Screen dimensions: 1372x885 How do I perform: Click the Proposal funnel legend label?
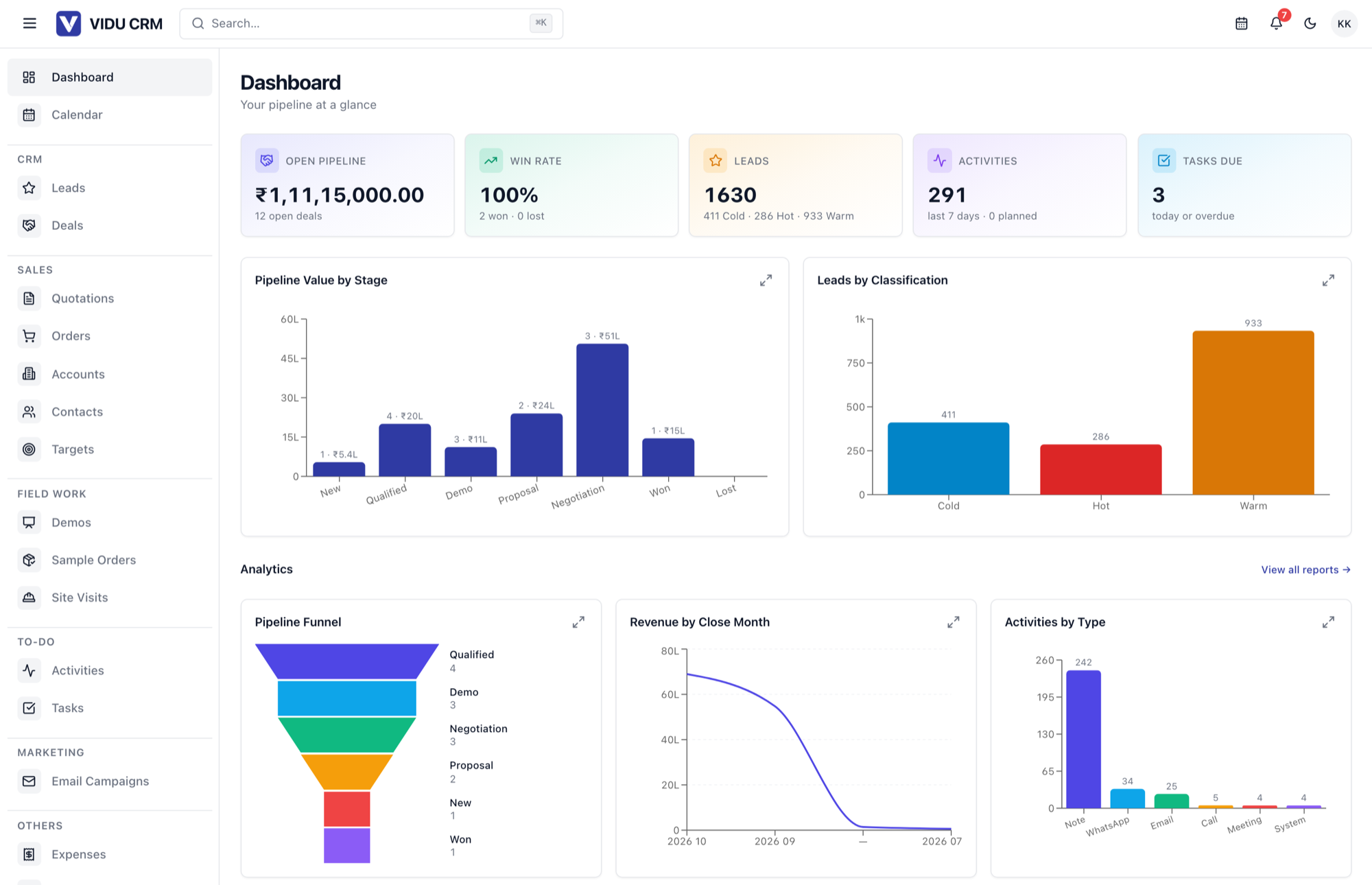tap(471, 766)
